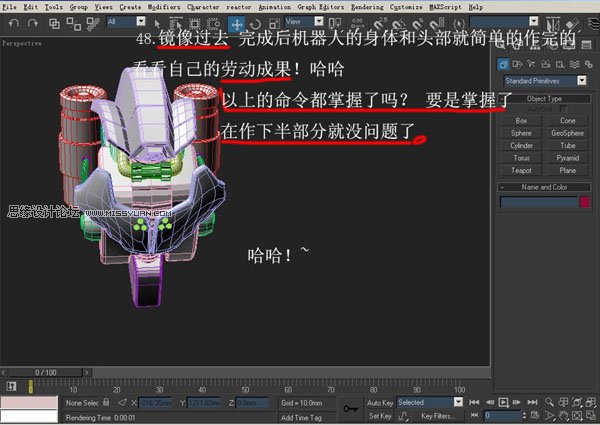600x425 pixels.
Task: Open the Mirror tool in toolbar
Action: [x=552, y=24]
